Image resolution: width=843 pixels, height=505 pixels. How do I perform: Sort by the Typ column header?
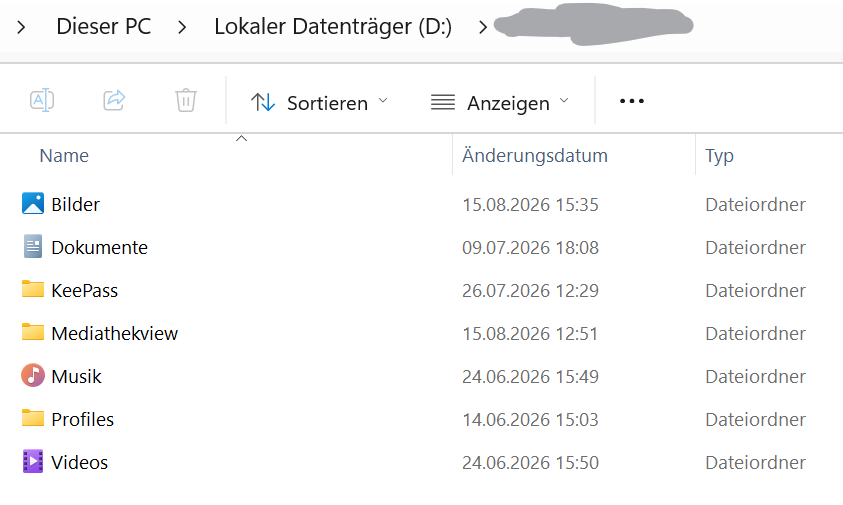(x=719, y=156)
